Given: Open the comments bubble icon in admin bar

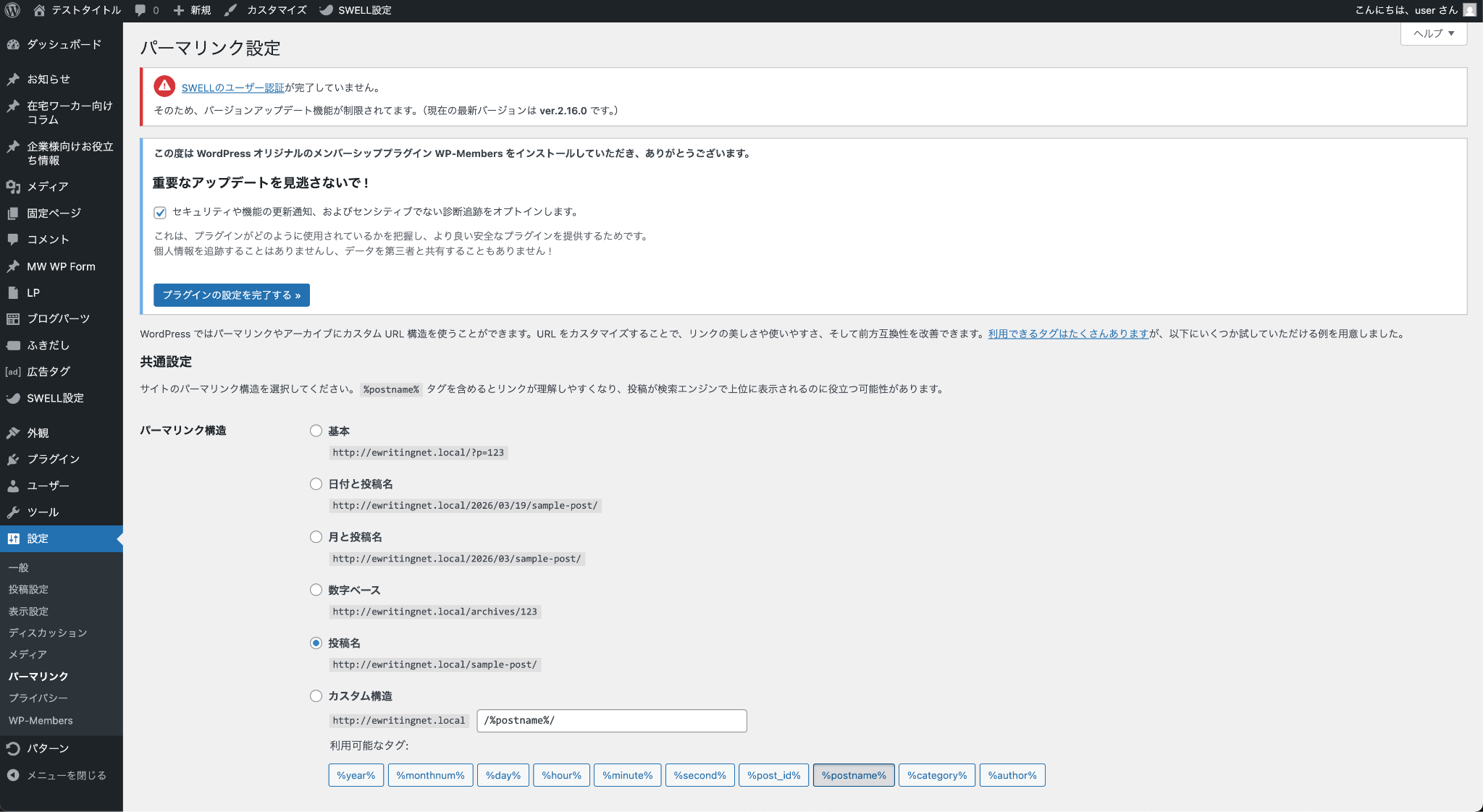Looking at the screenshot, I should tap(140, 10).
